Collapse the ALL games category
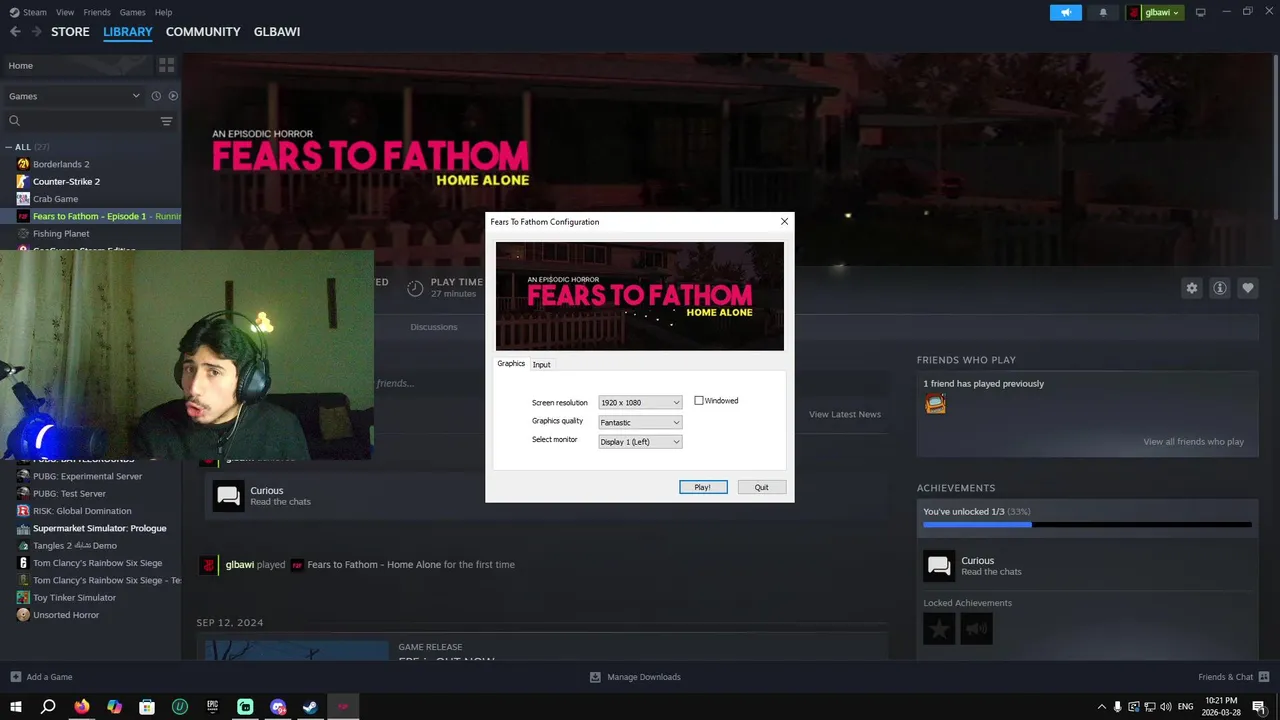This screenshot has height=720, width=1280. click(9, 147)
